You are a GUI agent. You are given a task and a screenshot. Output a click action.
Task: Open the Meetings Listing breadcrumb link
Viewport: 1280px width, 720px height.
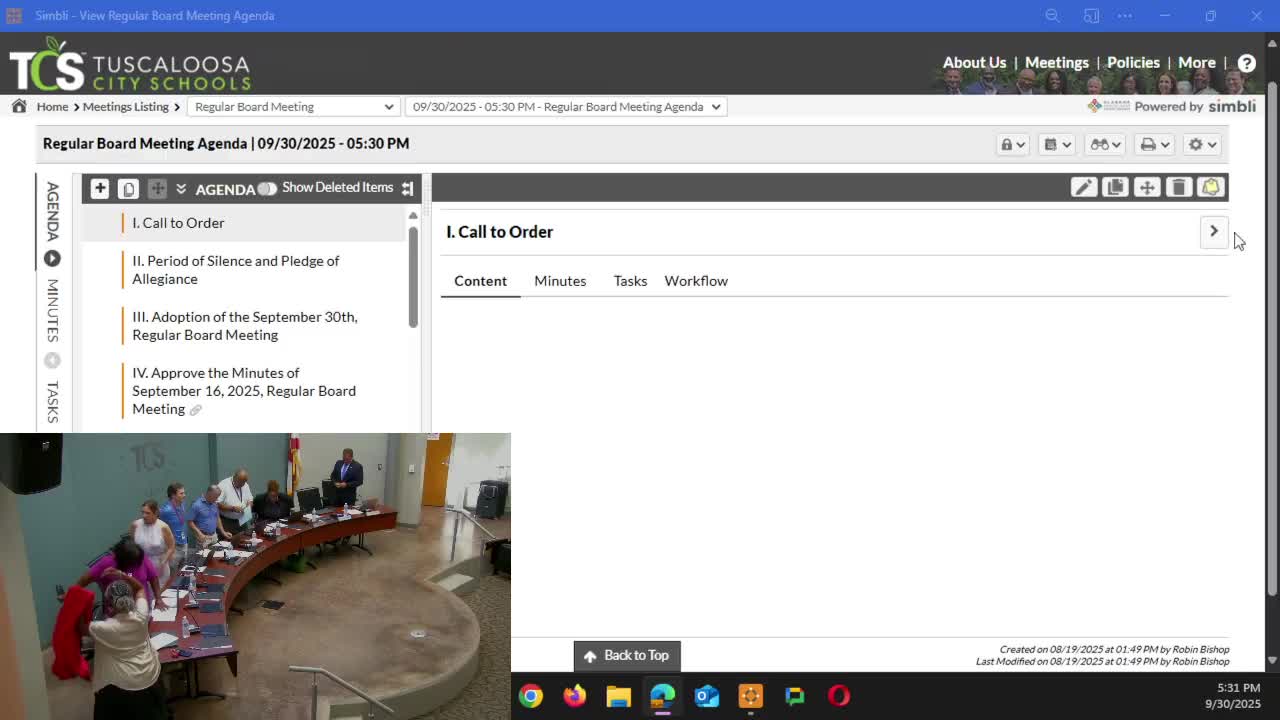point(125,107)
